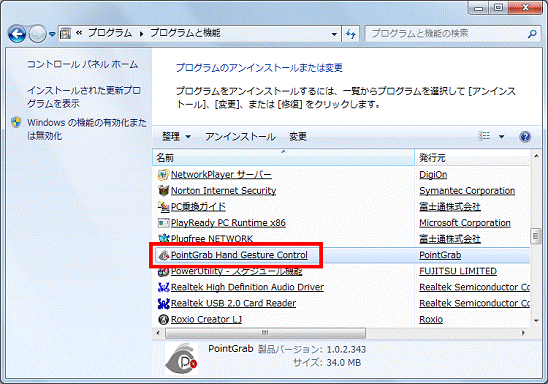Select プログラムと機能 in the breadcrumb
This screenshot has height=384, width=548.
click(185, 33)
